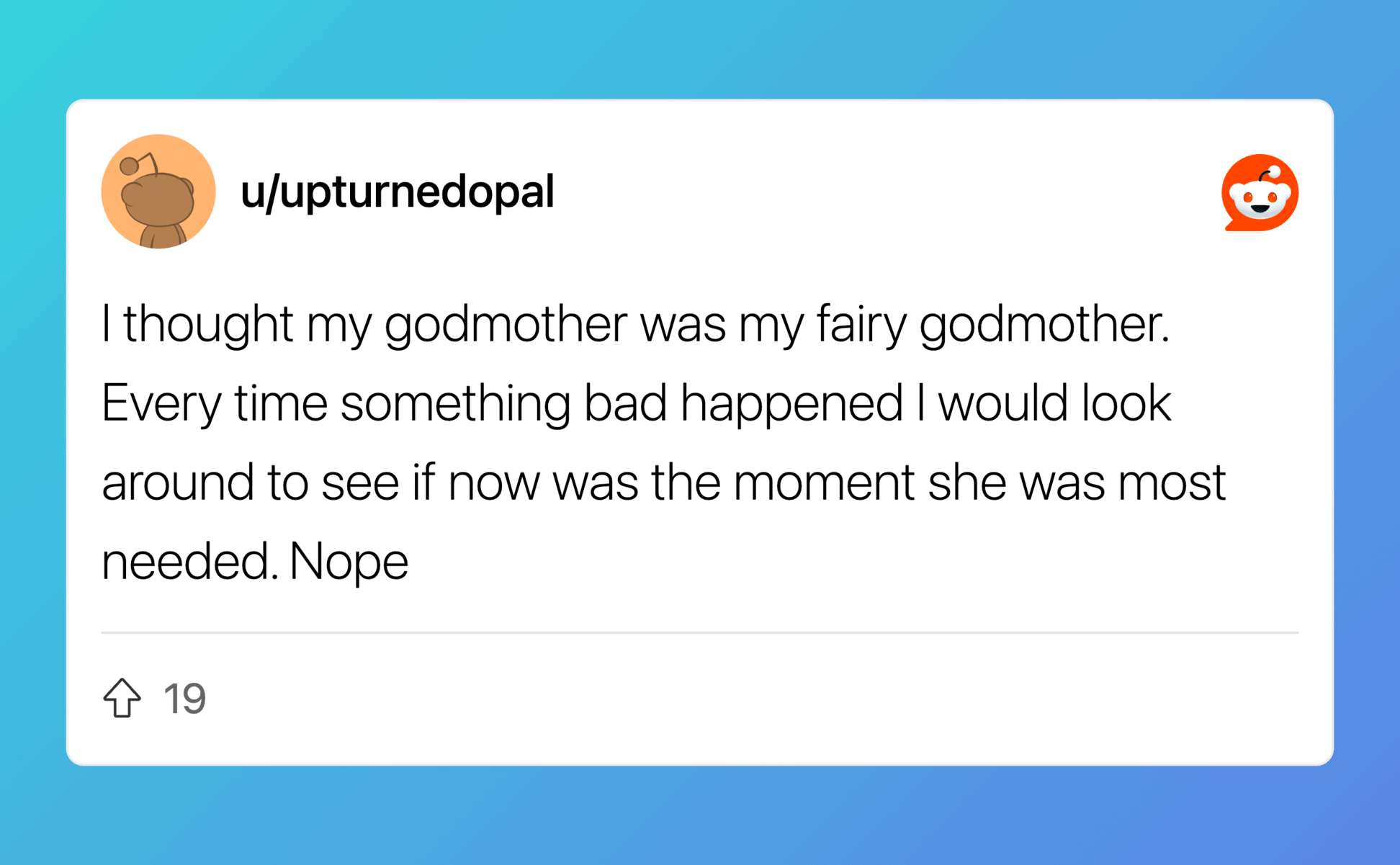Screen dimensions: 1400x865
Task: Open the u/upturnedopal profile link
Action: (x=398, y=192)
